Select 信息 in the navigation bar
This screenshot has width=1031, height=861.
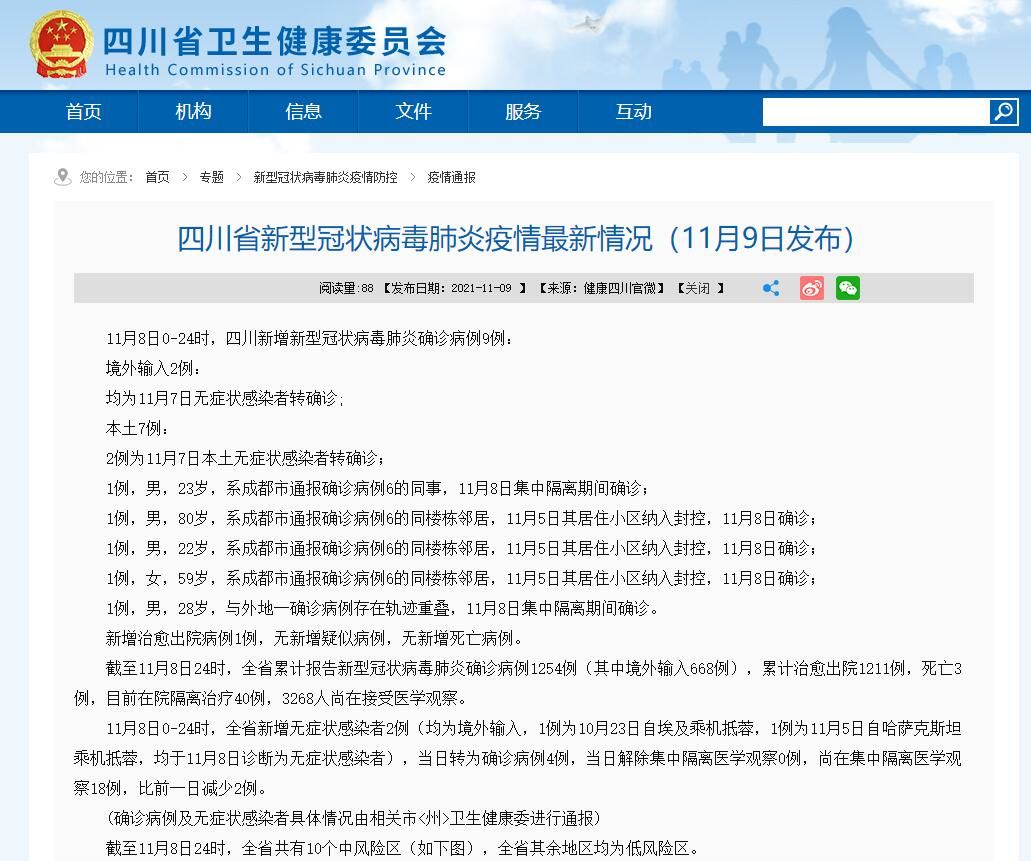[x=303, y=112]
